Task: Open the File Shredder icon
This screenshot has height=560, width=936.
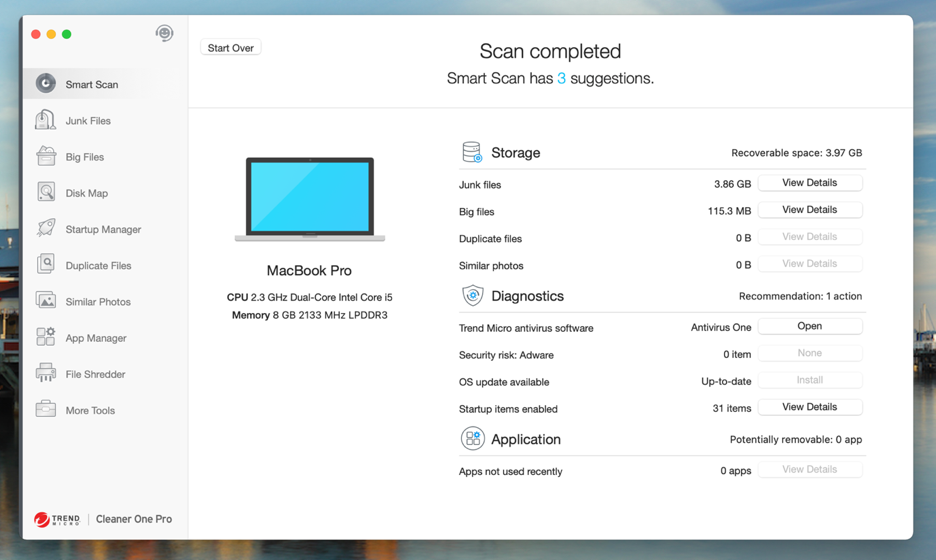Action: pos(46,374)
